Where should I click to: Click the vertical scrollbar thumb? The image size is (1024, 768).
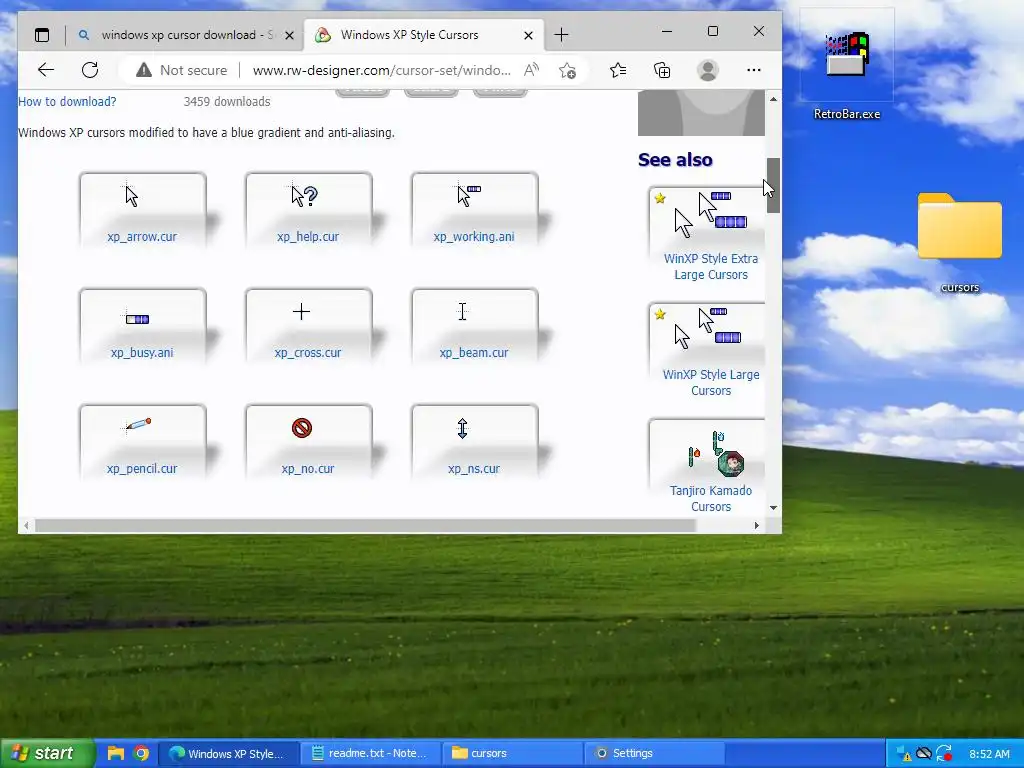click(773, 185)
